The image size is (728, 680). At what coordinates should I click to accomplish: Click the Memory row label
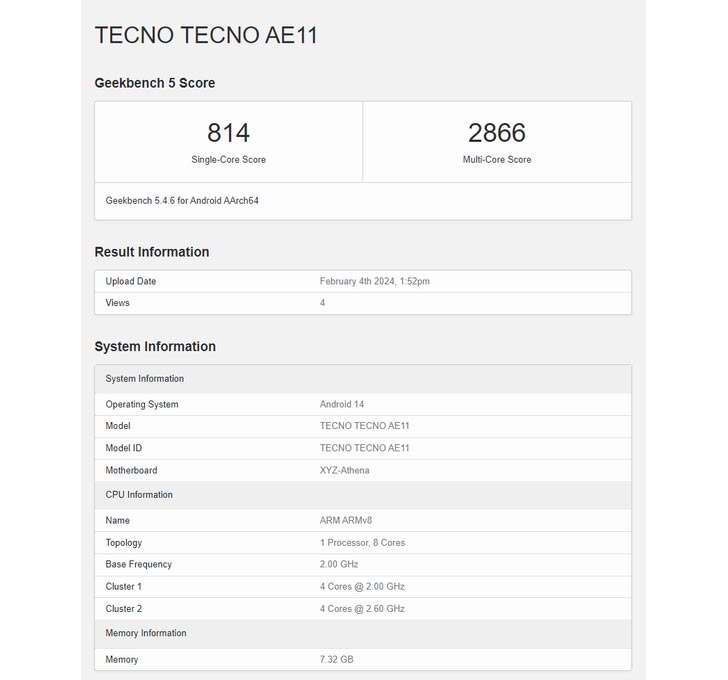122,660
